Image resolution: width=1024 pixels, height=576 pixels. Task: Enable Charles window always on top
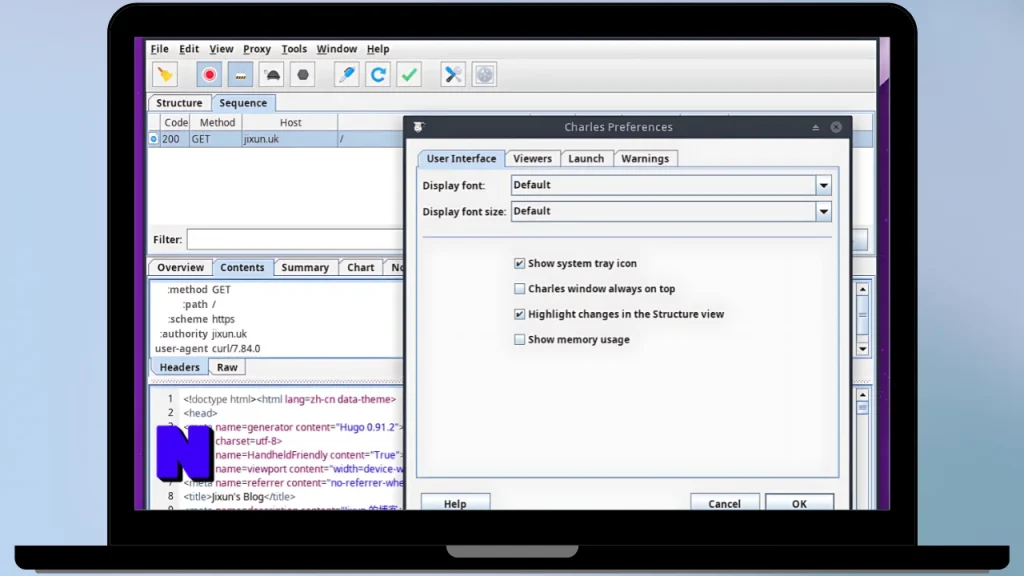point(519,289)
